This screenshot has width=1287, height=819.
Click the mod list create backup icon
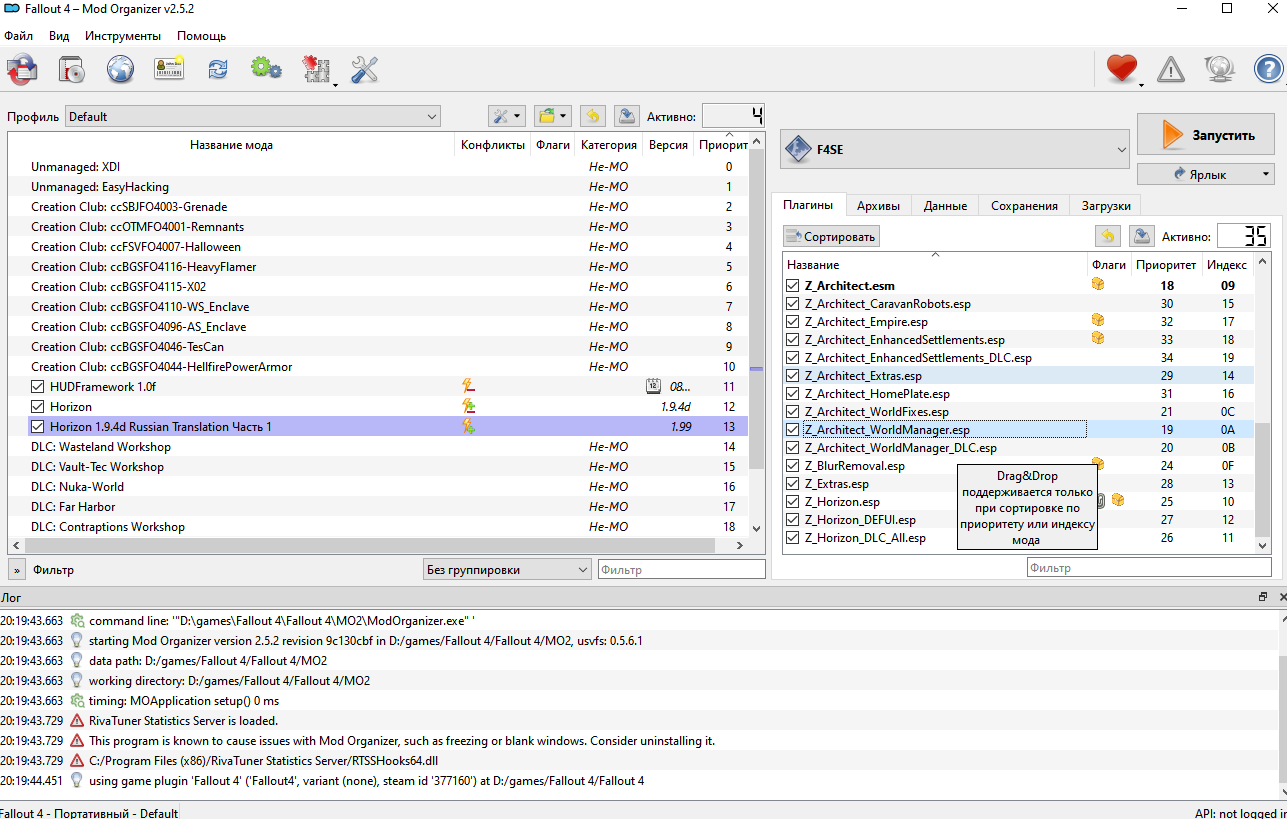point(627,116)
